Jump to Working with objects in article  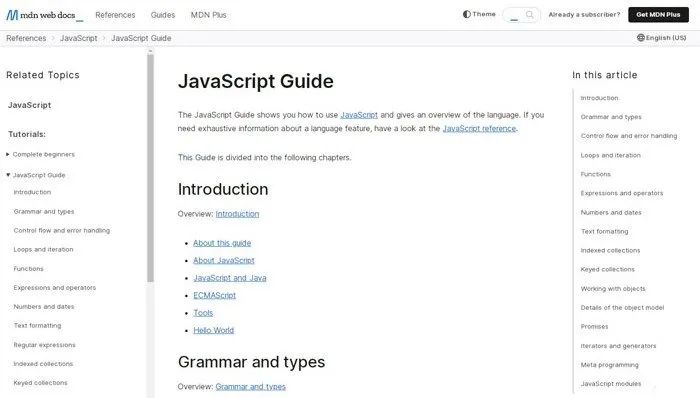[x=613, y=289]
